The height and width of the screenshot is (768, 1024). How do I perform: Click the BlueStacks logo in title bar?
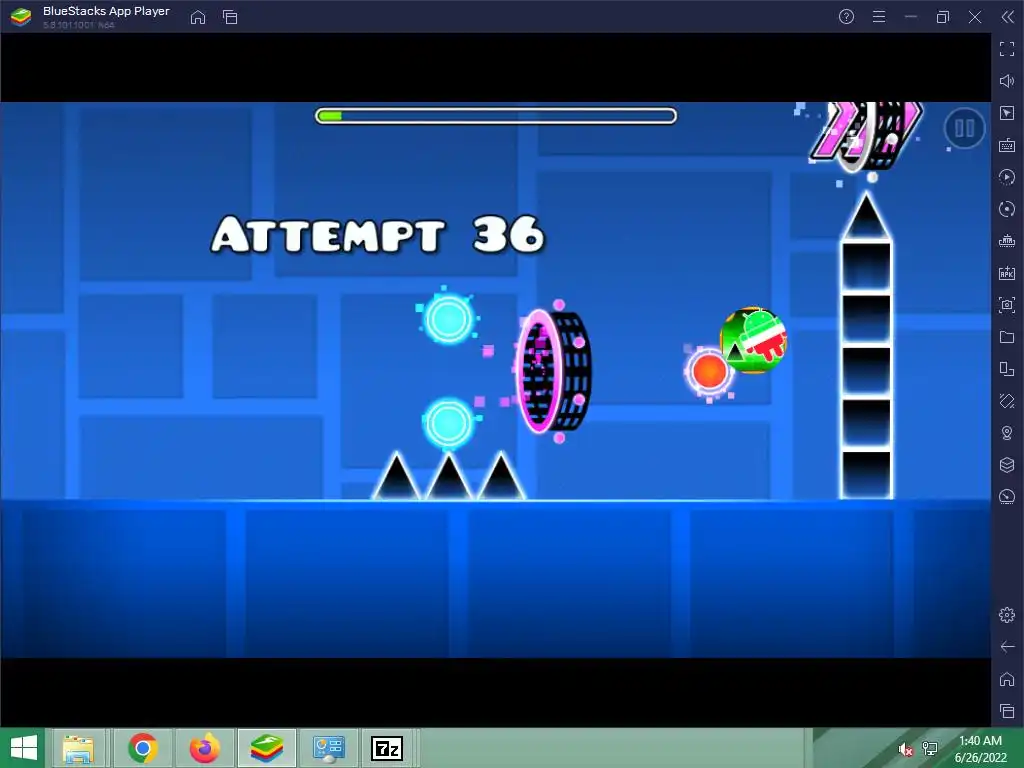(x=21, y=17)
